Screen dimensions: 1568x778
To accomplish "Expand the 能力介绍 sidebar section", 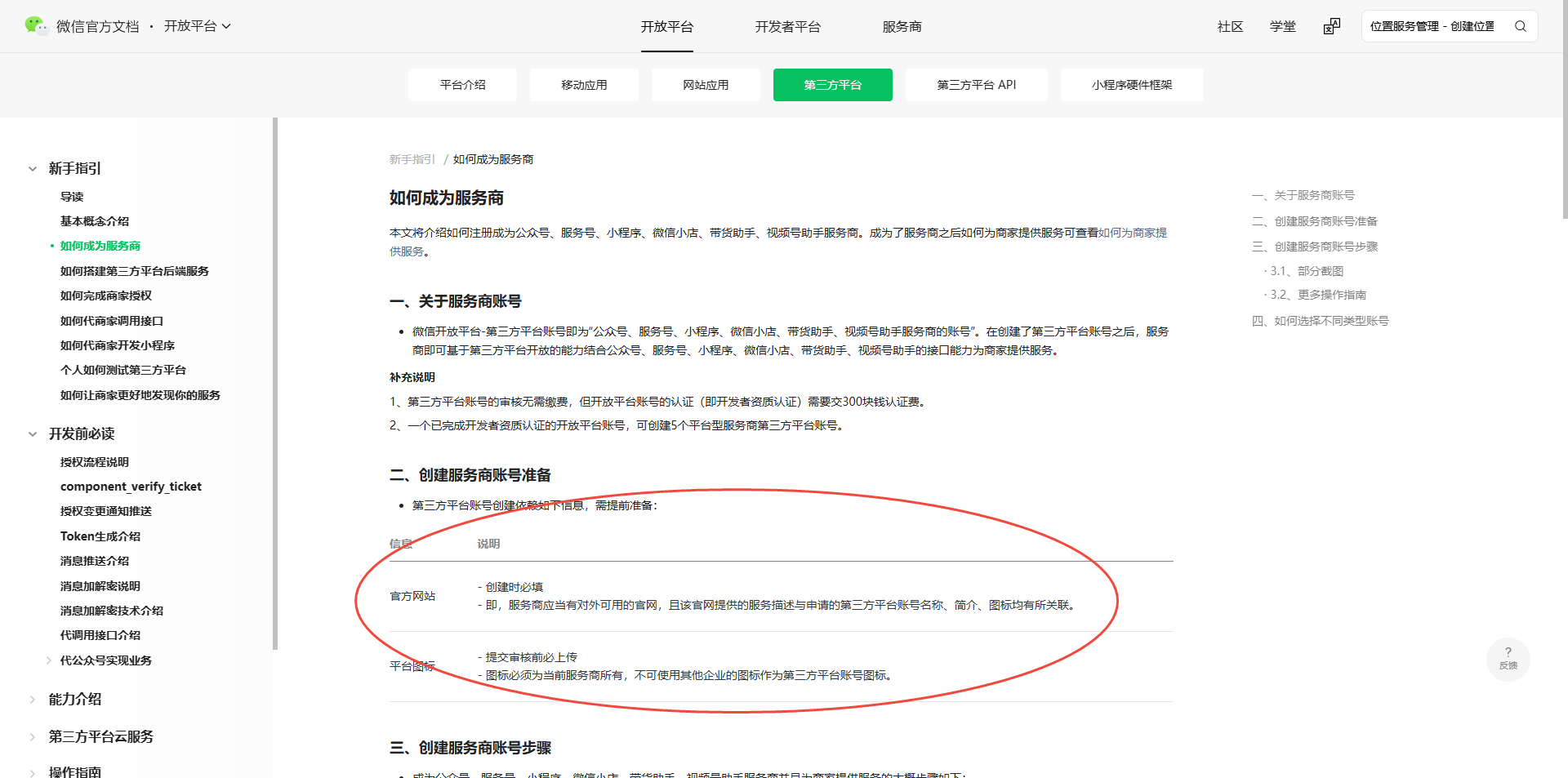I will [x=33, y=700].
